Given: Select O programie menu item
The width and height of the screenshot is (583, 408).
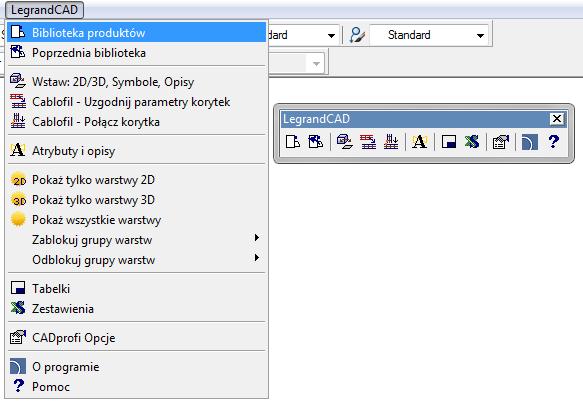Looking at the screenshot, I should tap(136, 367).
